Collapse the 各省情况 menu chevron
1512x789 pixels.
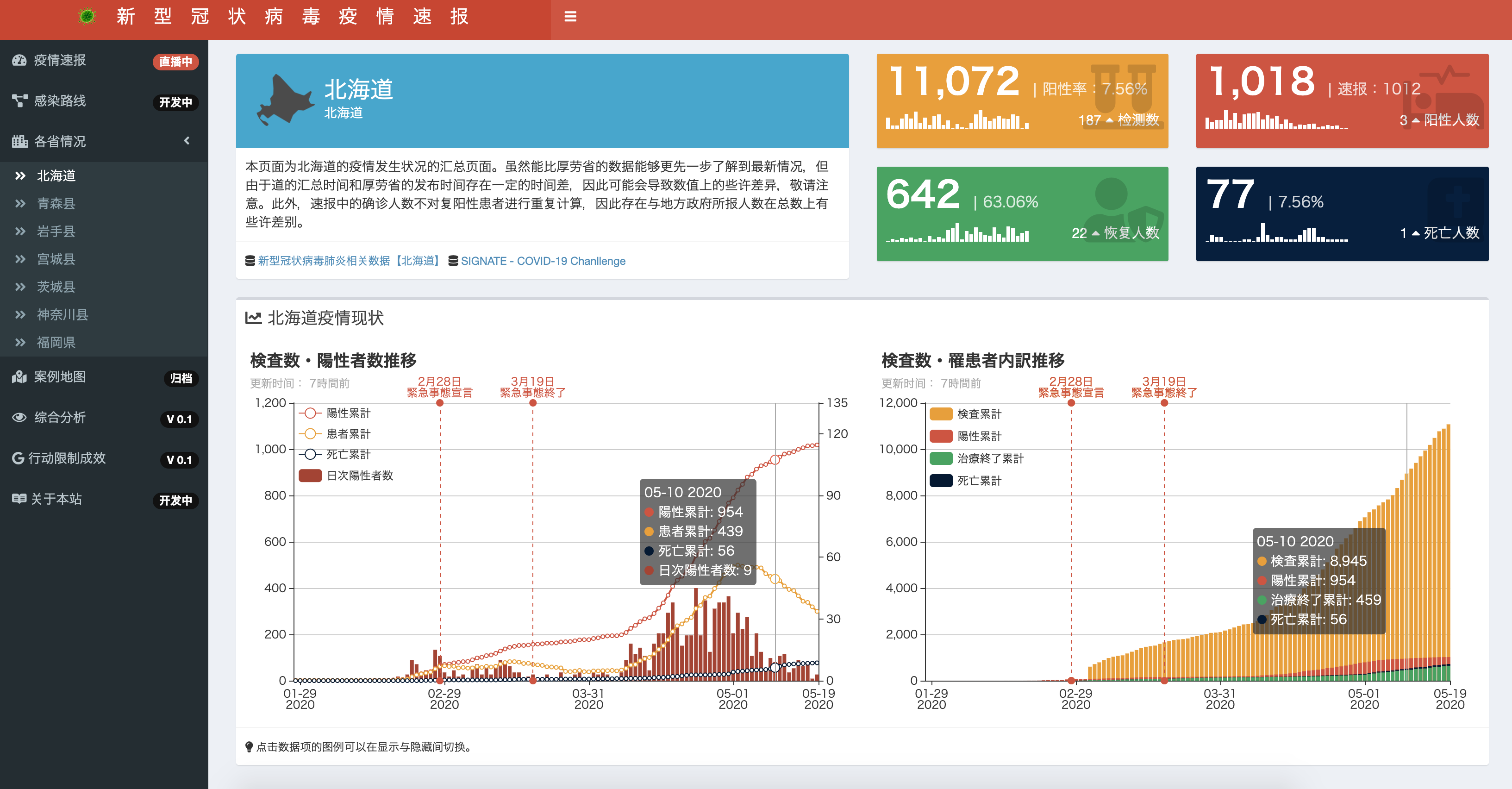pyautogui.click(x=187, y=141)
